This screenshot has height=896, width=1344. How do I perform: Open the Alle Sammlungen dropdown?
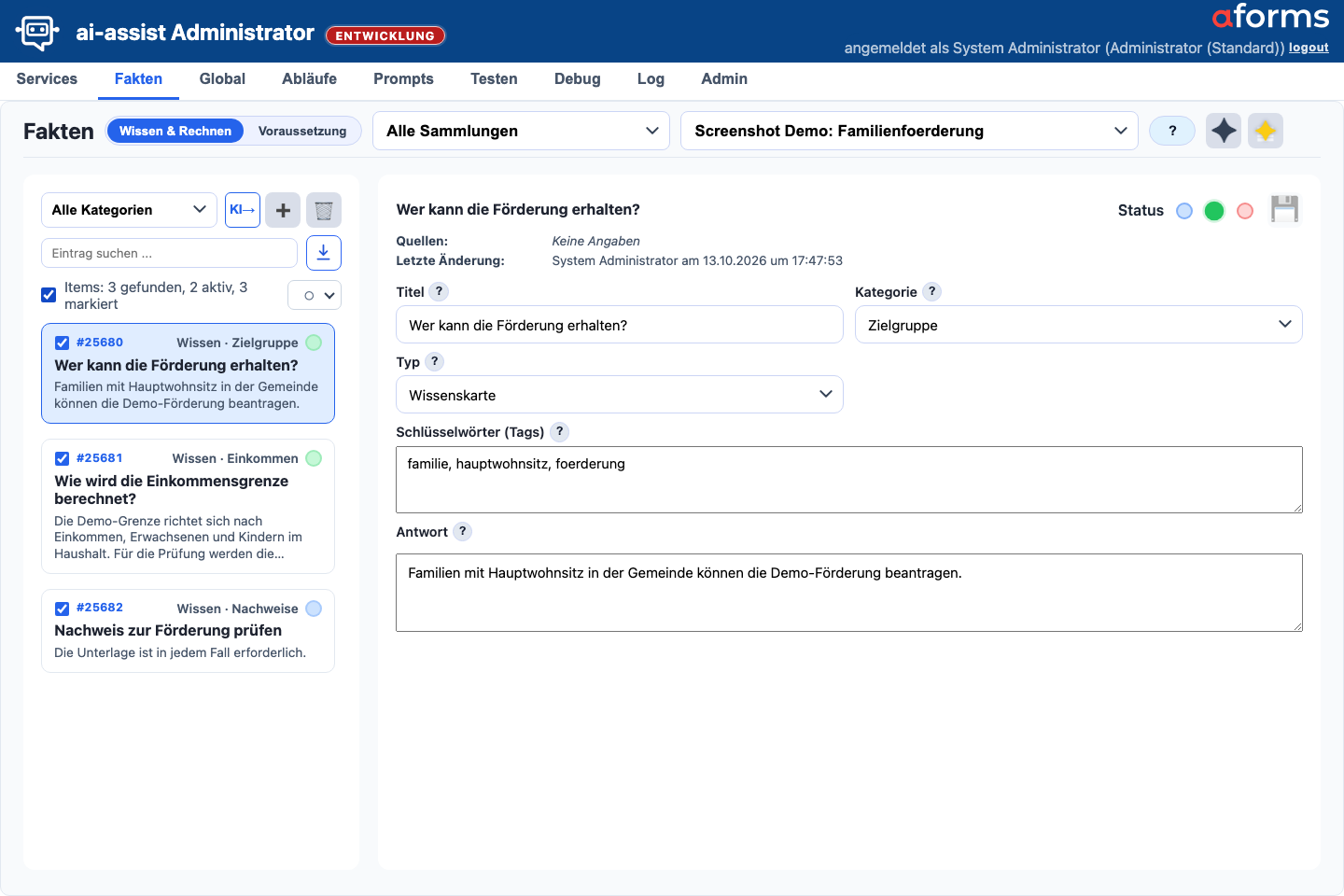521,131
